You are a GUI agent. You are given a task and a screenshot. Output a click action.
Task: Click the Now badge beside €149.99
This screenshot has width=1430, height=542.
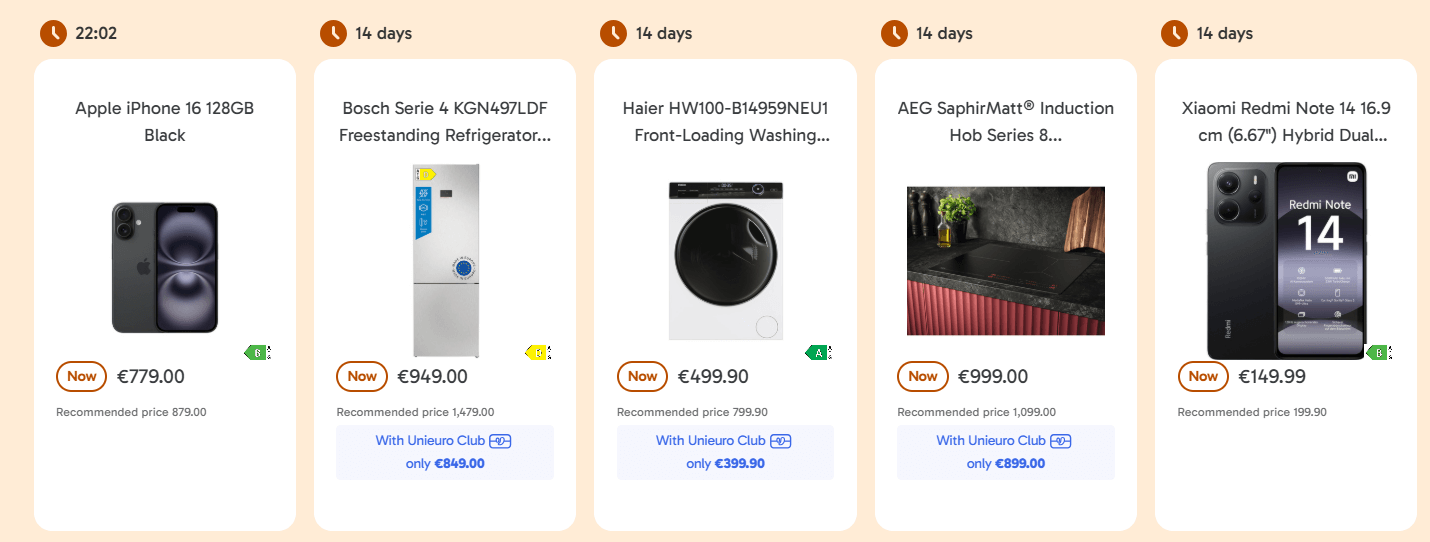1203,377
